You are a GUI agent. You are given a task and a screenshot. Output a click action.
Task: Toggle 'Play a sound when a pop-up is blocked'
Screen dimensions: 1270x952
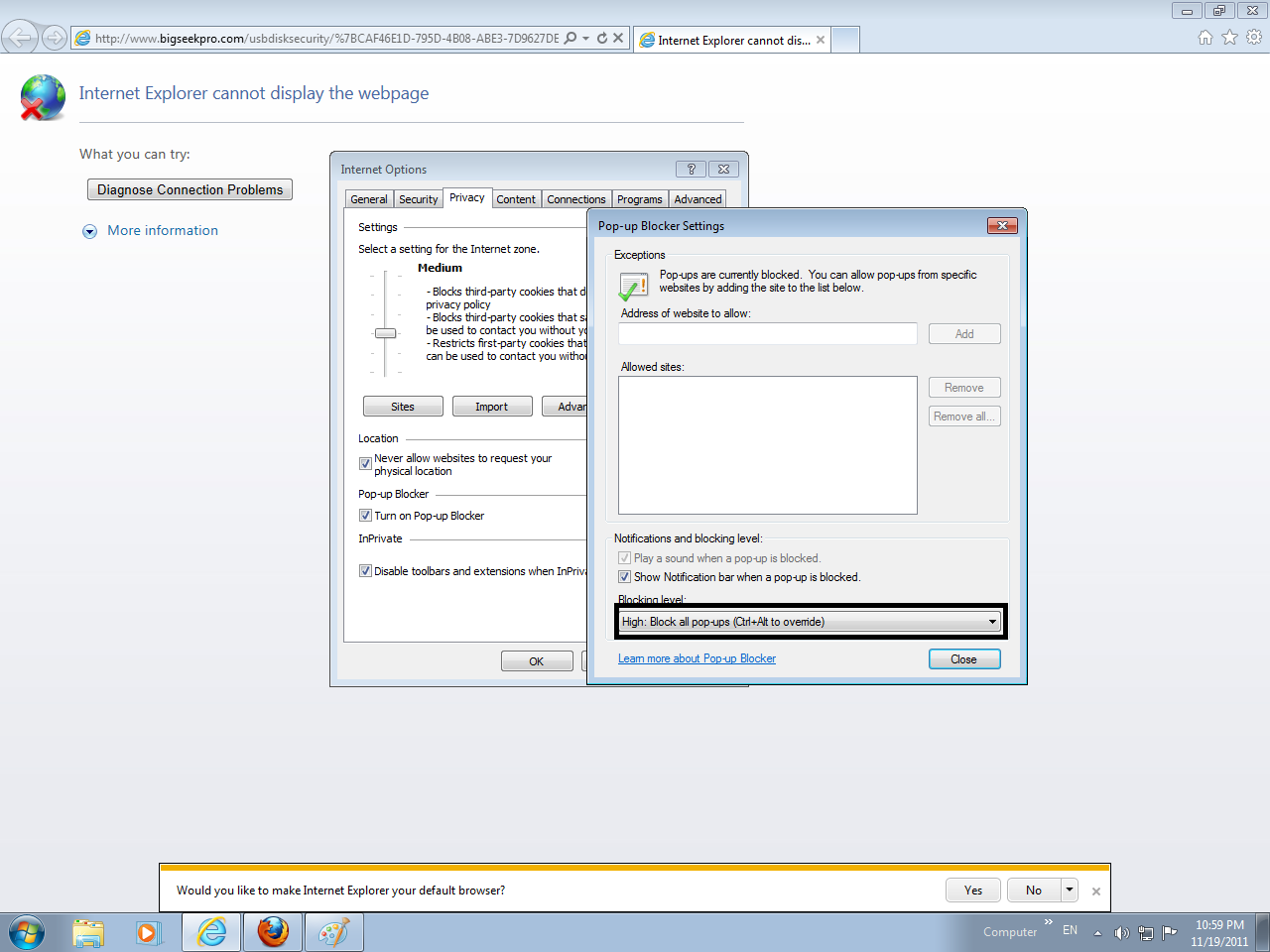click(624, 558)
